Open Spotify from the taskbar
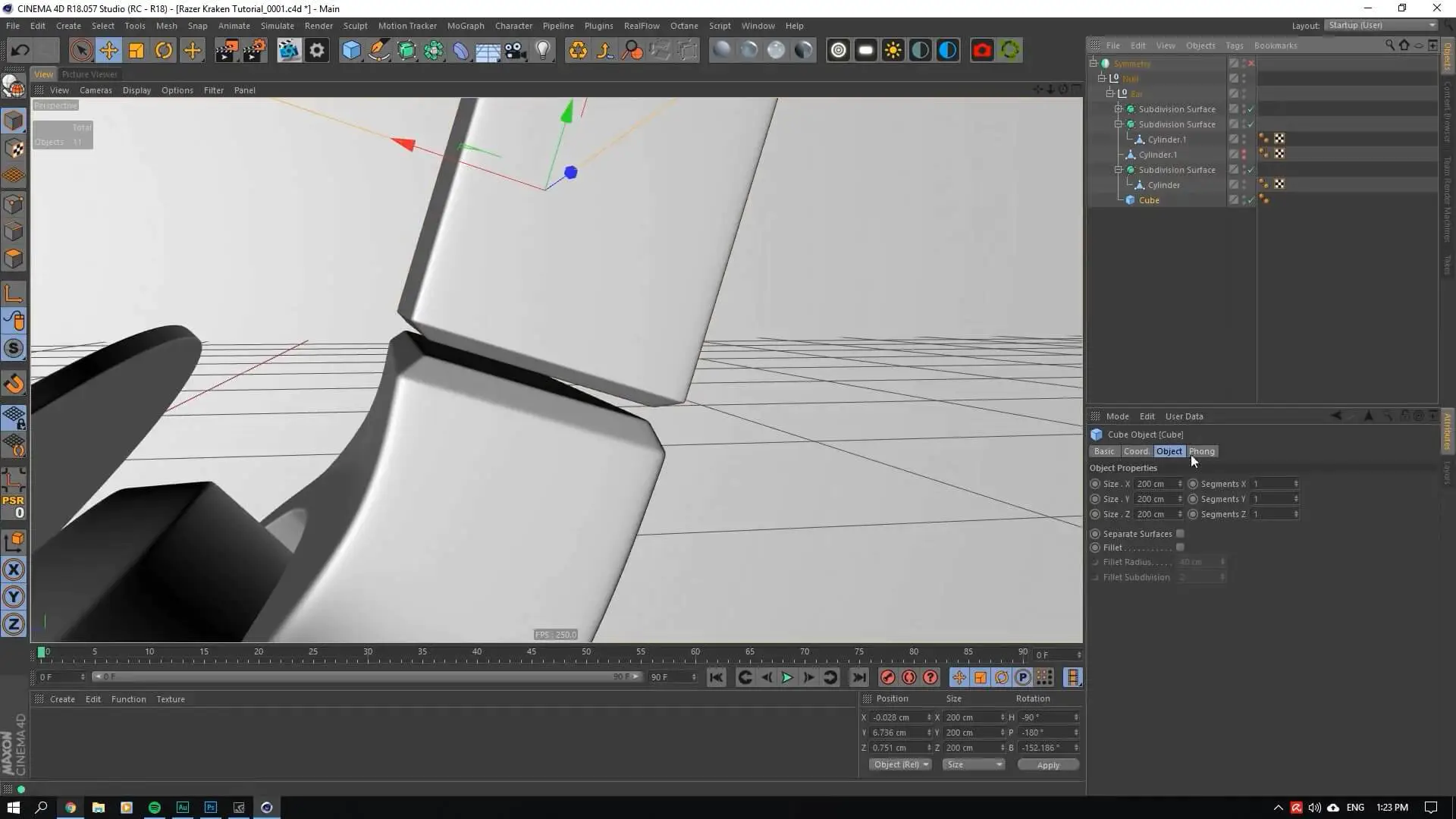The height and width of the screenshot is (819, 1456). pos(155,808)
